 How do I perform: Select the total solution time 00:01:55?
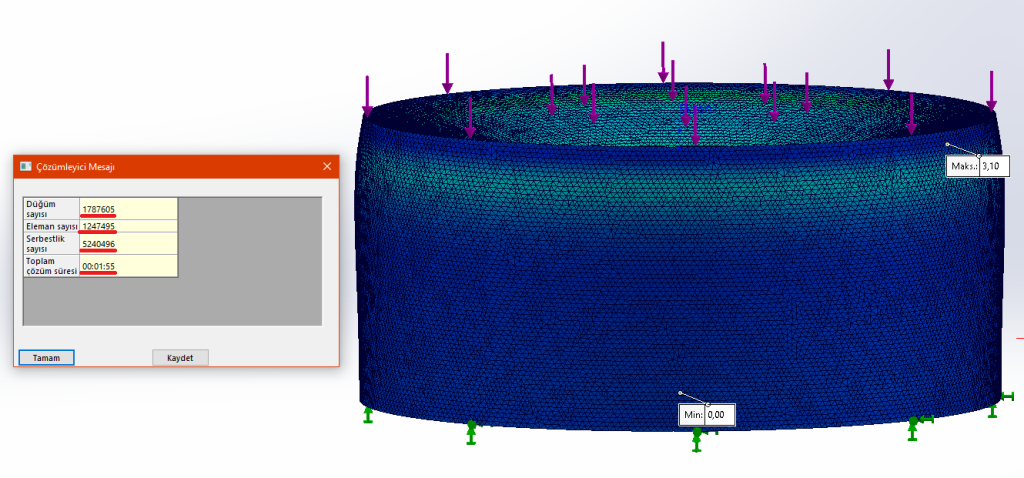pos(99,266)
